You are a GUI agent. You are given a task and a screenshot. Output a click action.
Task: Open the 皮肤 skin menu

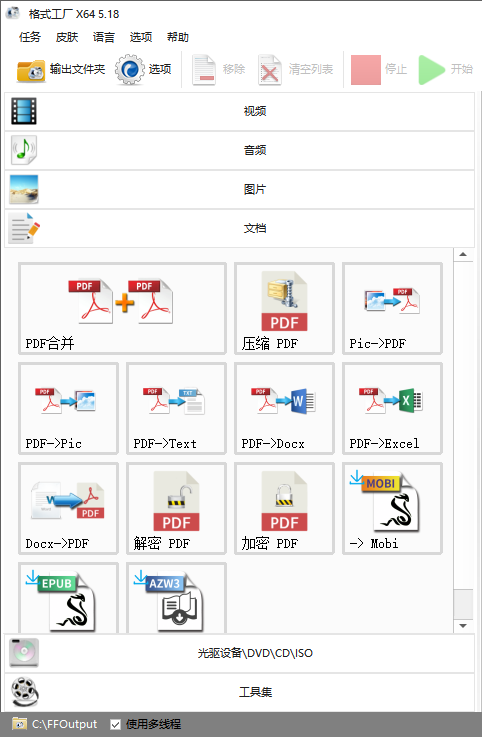coord(67,37)
